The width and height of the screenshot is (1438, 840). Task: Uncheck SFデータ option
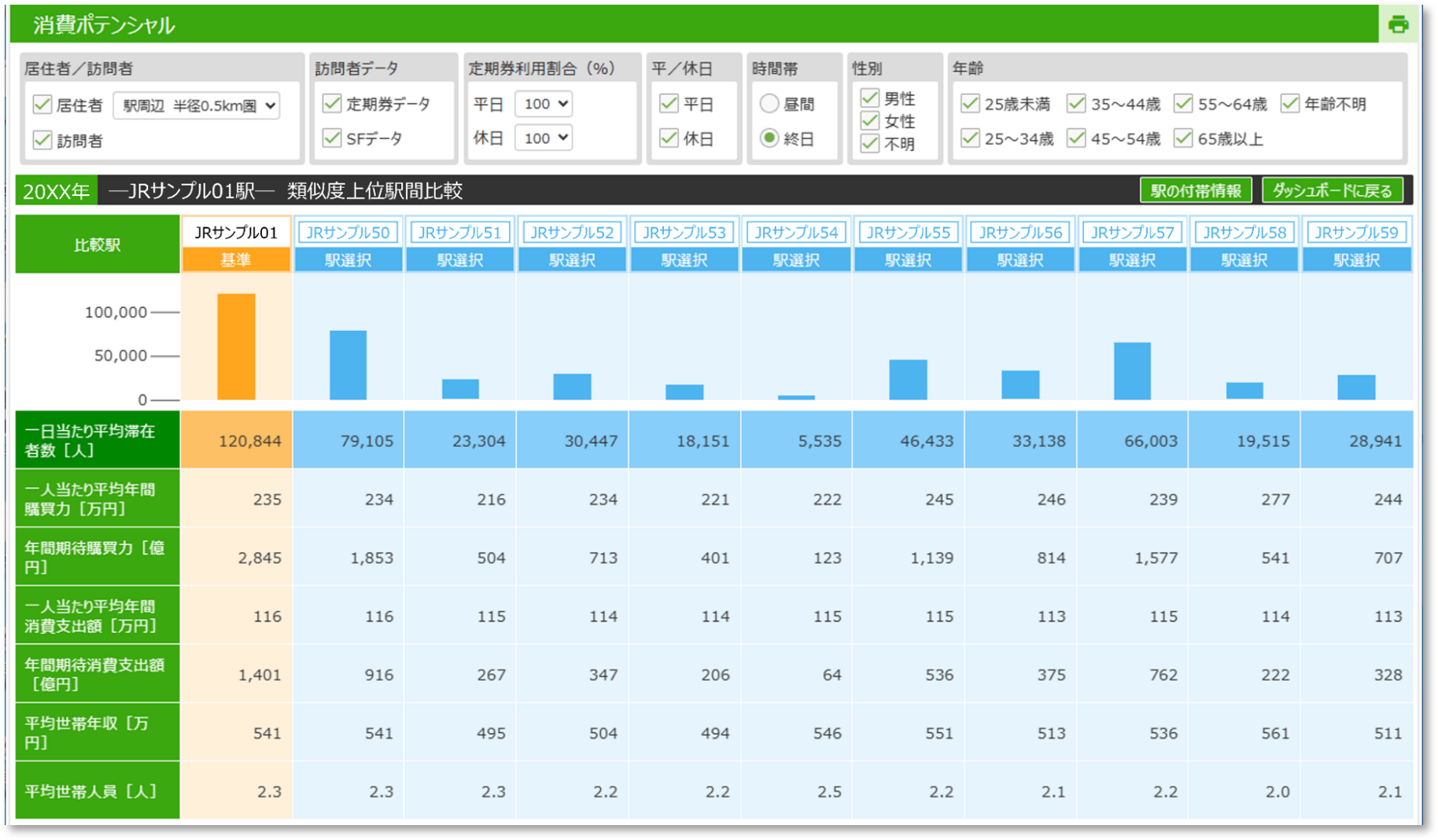click(332, 138)
